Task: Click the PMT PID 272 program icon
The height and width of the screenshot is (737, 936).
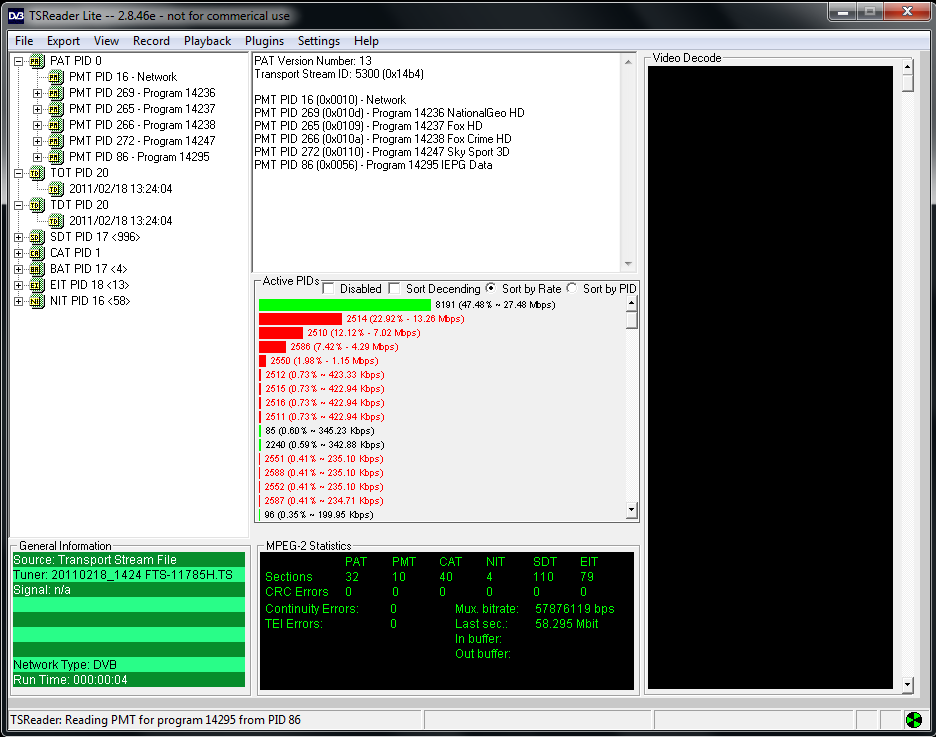Action: (x=56, y=141)
